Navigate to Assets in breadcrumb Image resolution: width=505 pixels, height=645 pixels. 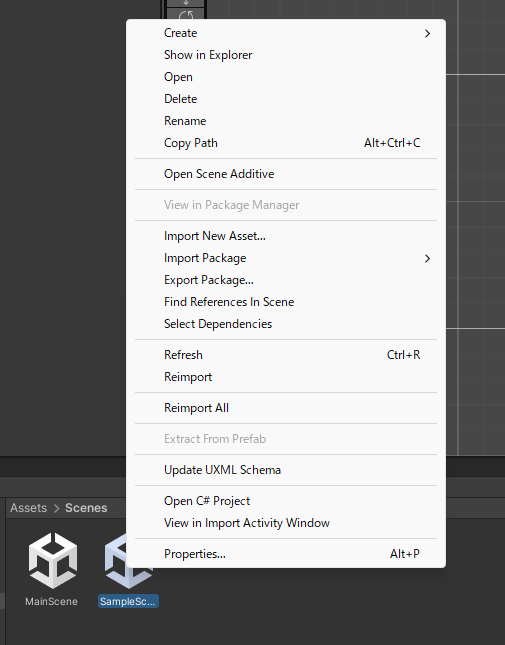[x=28, y=508]
